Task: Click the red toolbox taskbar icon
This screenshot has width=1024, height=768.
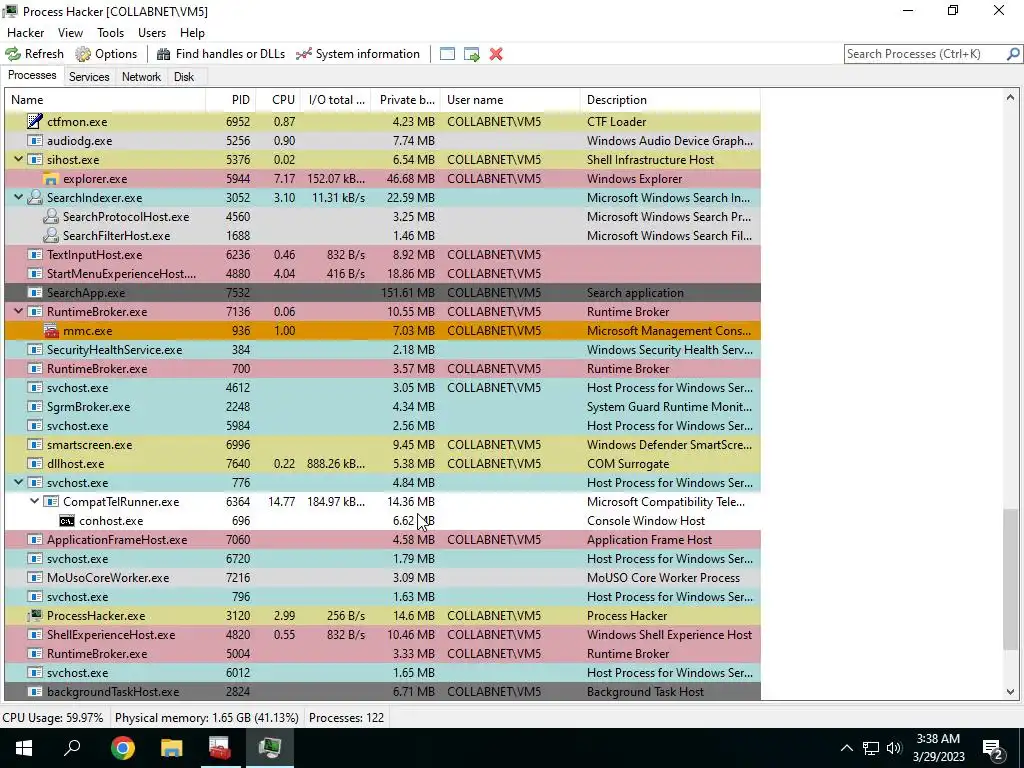Action: [220, 748]
